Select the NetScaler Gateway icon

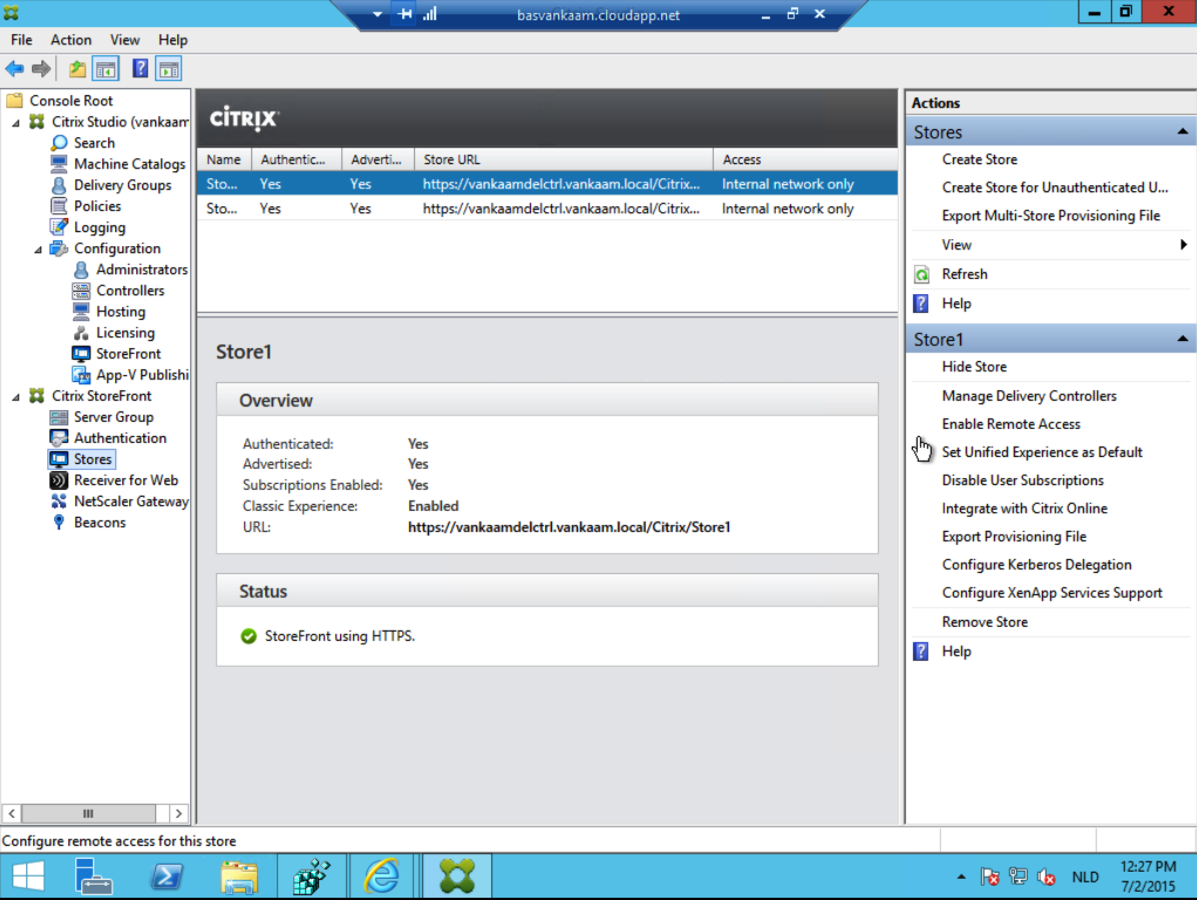click(59, 502)
